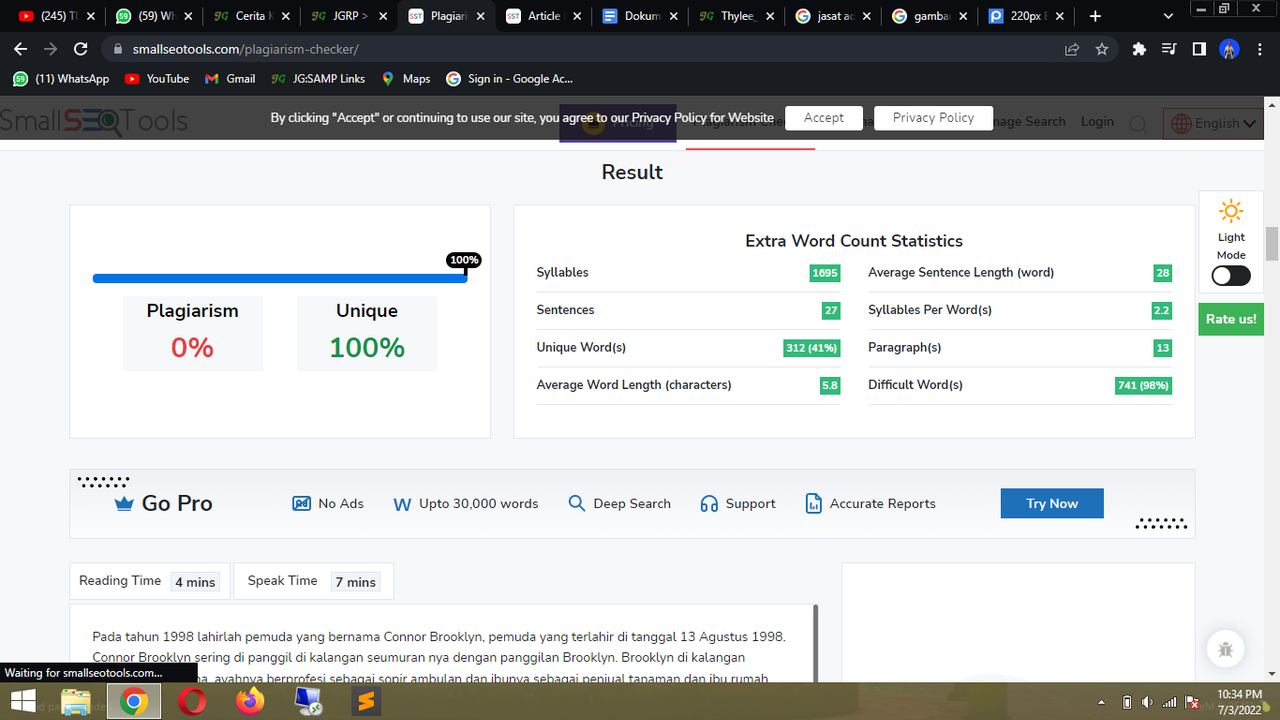Click the volume speaker tray icon
1280x720 pixels.
tap(1148, 702)
